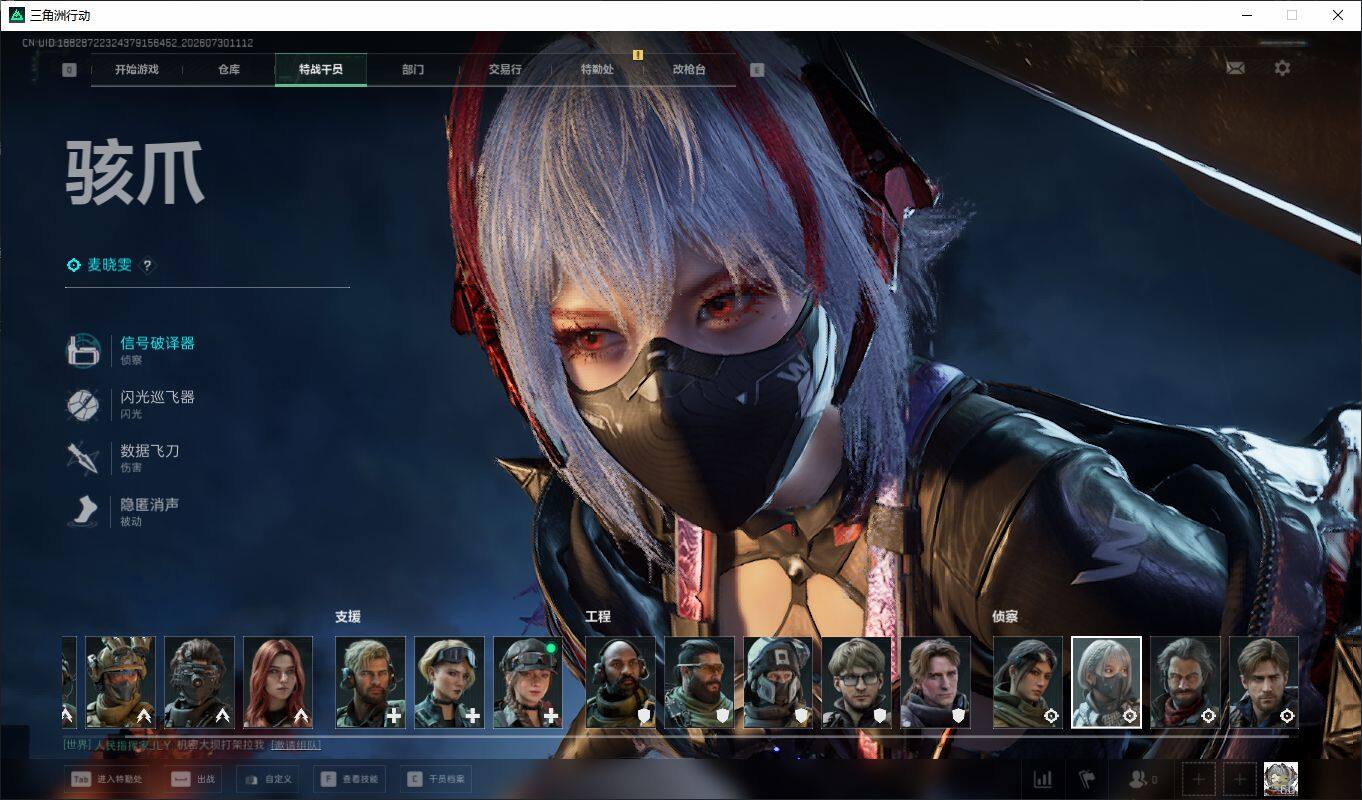Viewport: 1362px width, 800px height.
Task: Select the bearded recon operator with red scarf
Action: (1185, 682)
